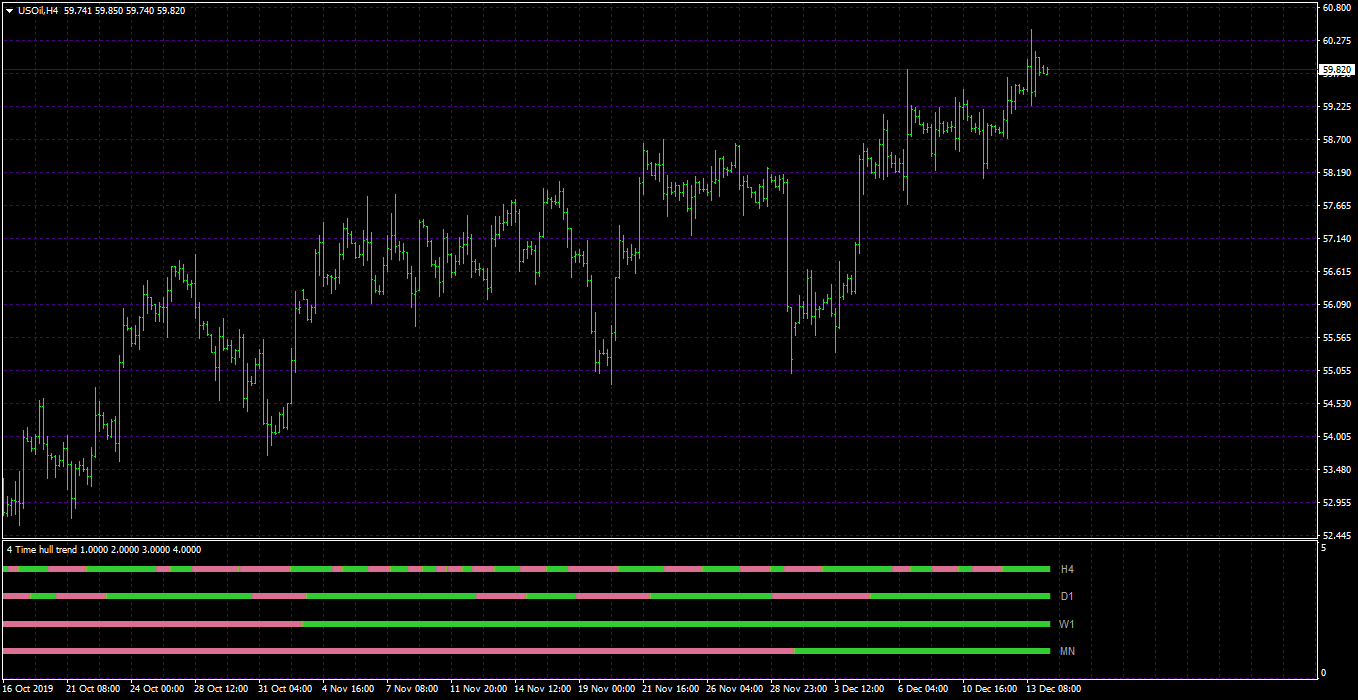The height and width of the screenshot is (700, 1358).
Task: Click the H4 timeframe row label
Action: (x=1067, y=569)
